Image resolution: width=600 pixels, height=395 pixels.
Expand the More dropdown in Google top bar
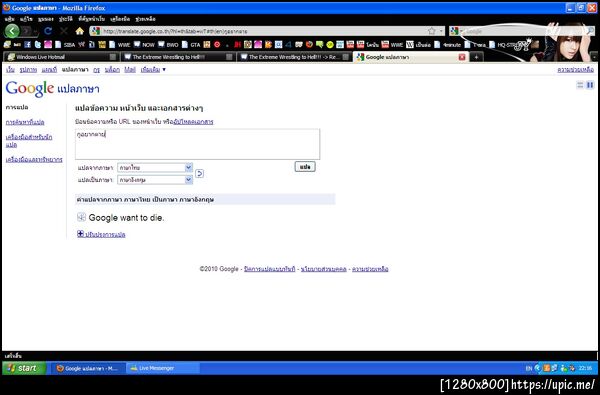[x=153, y=70]
